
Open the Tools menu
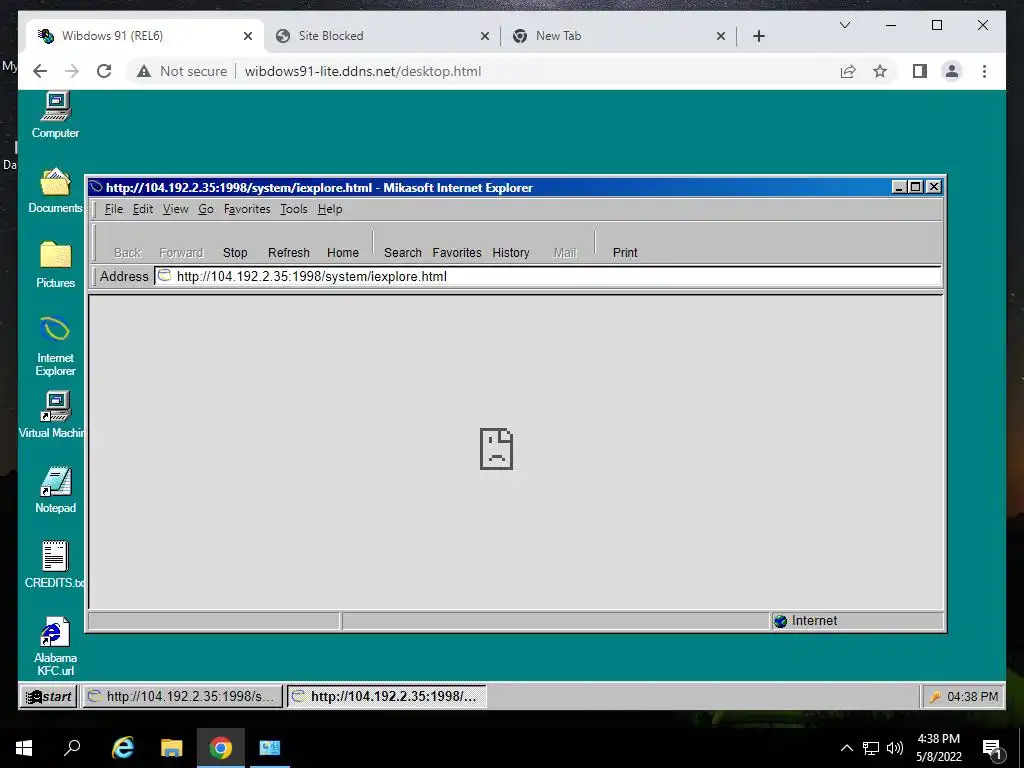294,209
